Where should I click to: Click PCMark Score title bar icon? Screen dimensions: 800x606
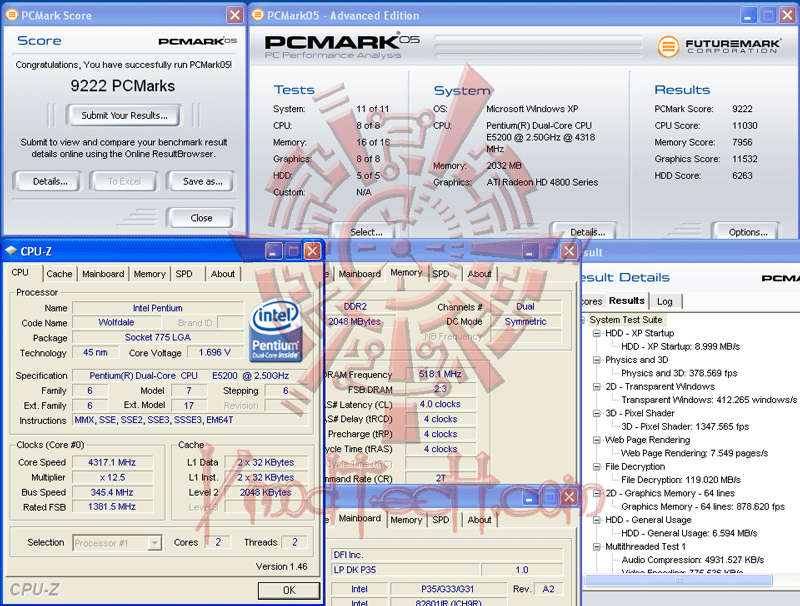point(11,15)
